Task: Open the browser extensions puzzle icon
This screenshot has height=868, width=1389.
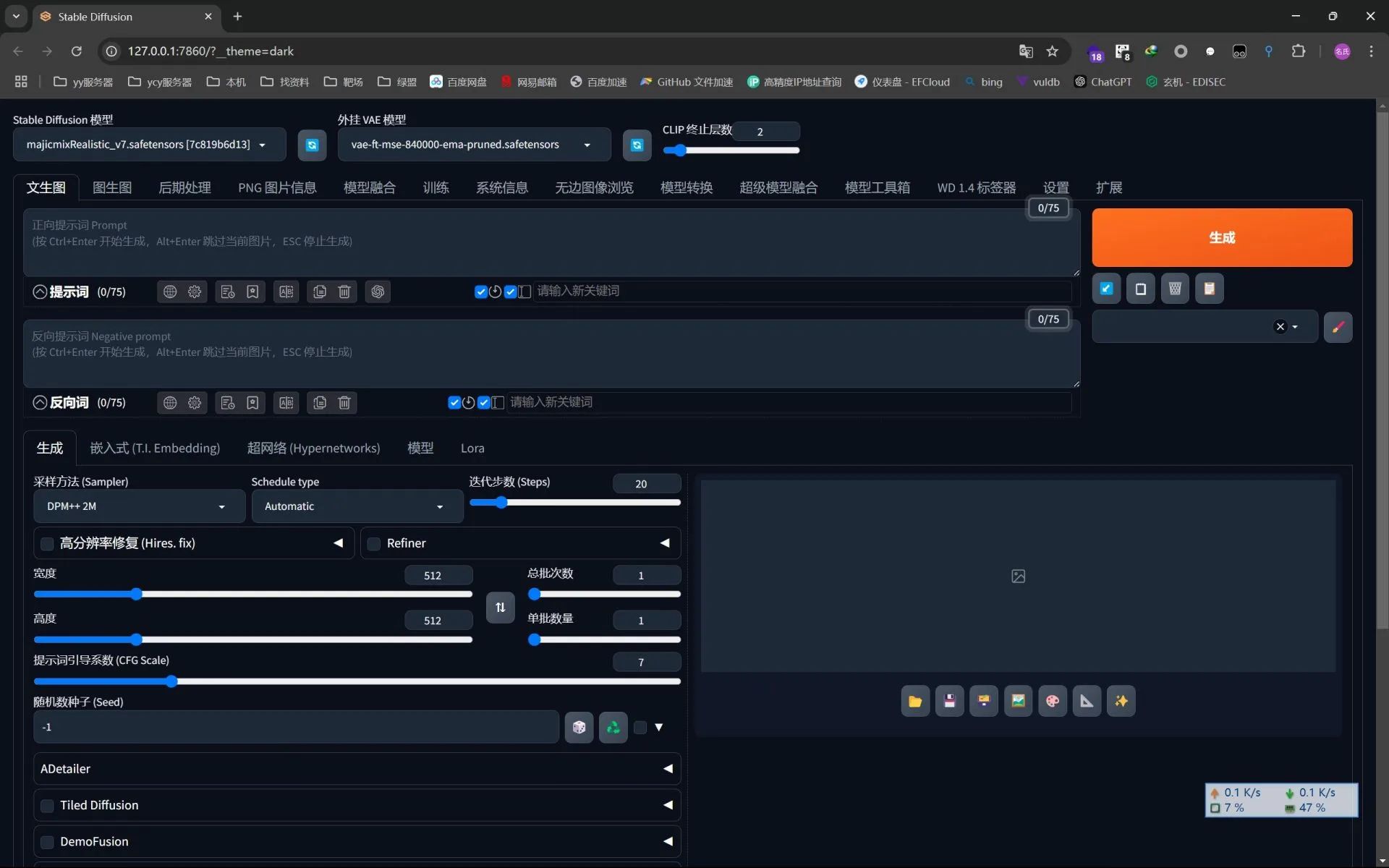Action: tap(1299, 51)
